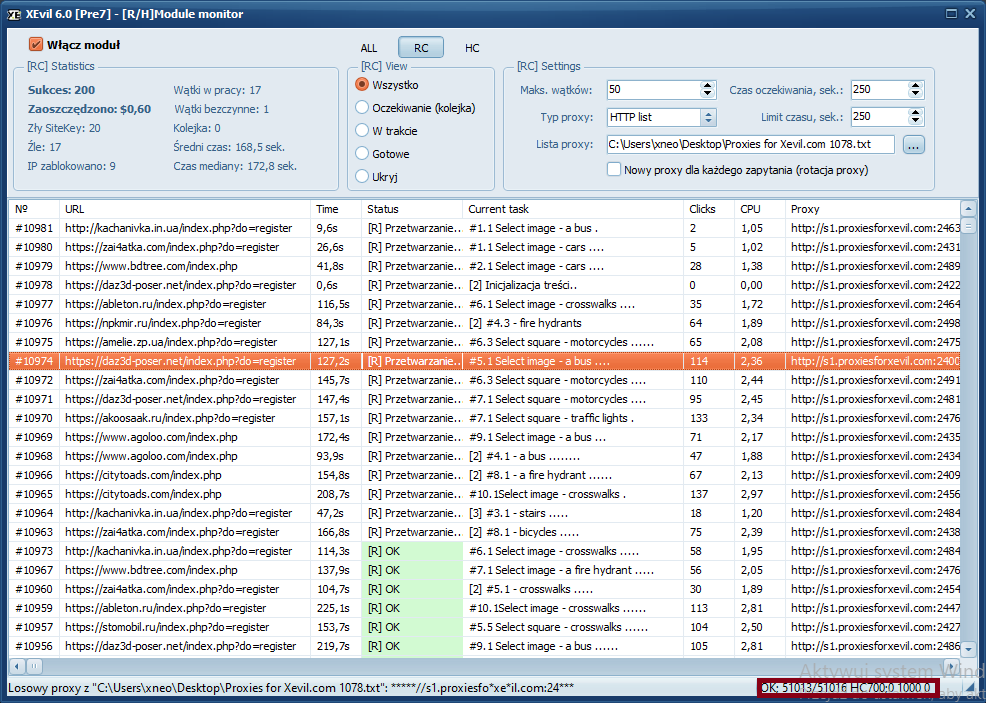Image resolution: width=986 pixels, height=703 pixels.
Task: Click the horizontal scroll-left arrow
Action: tap(17, 665)
